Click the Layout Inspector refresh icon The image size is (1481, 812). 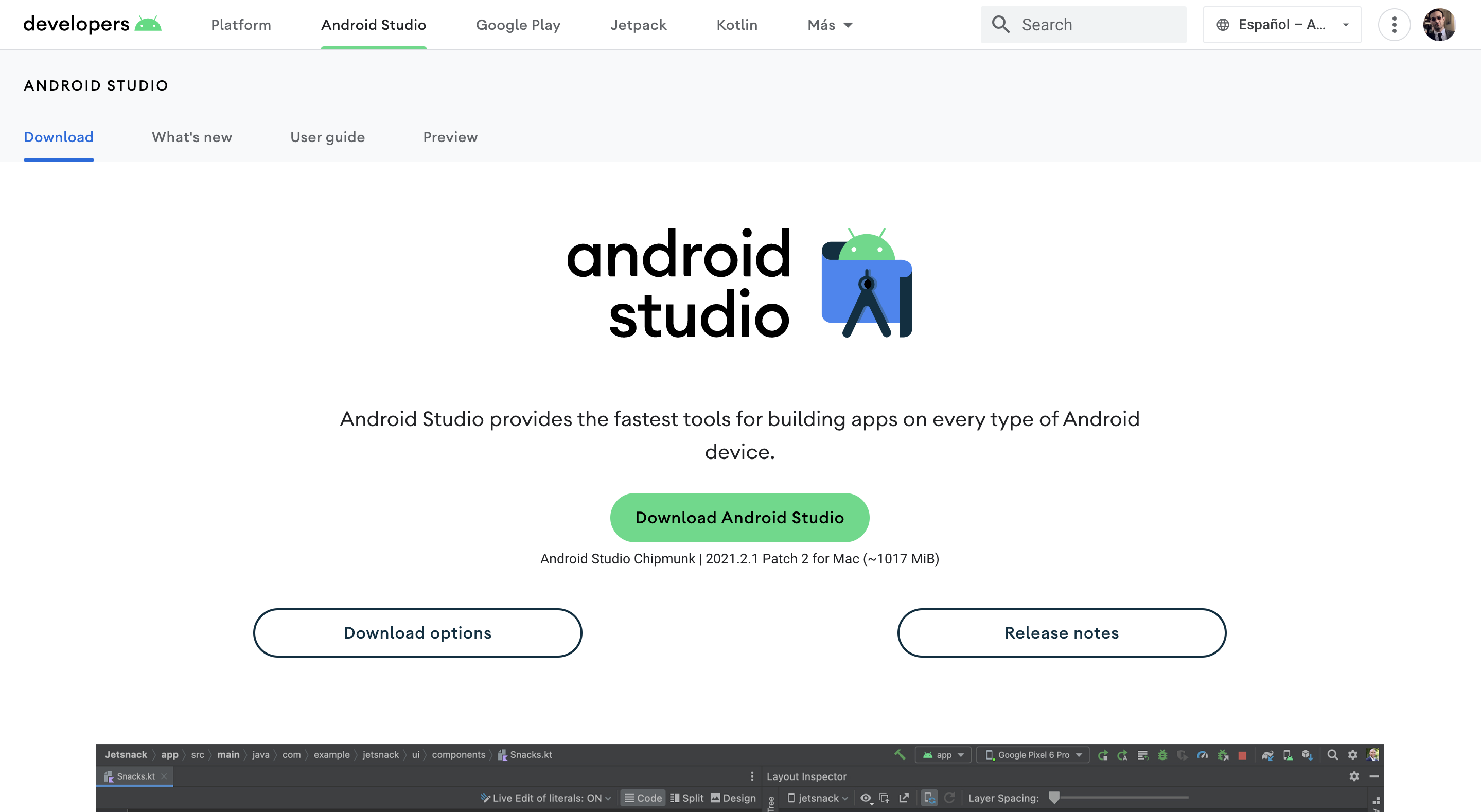pos(950,798)
